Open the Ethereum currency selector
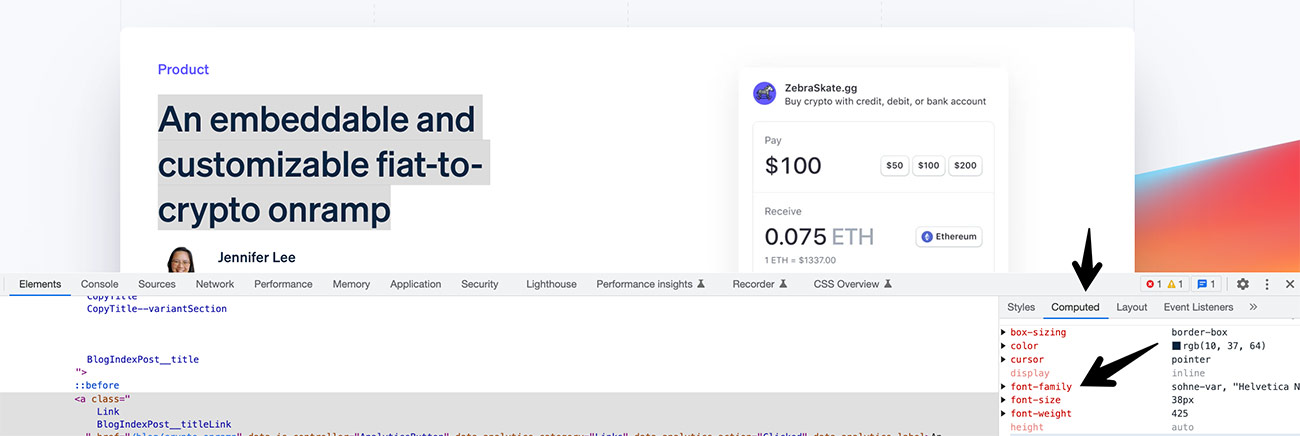The width and height of the screenshot is (1300, 436). (x=949, y=237)
